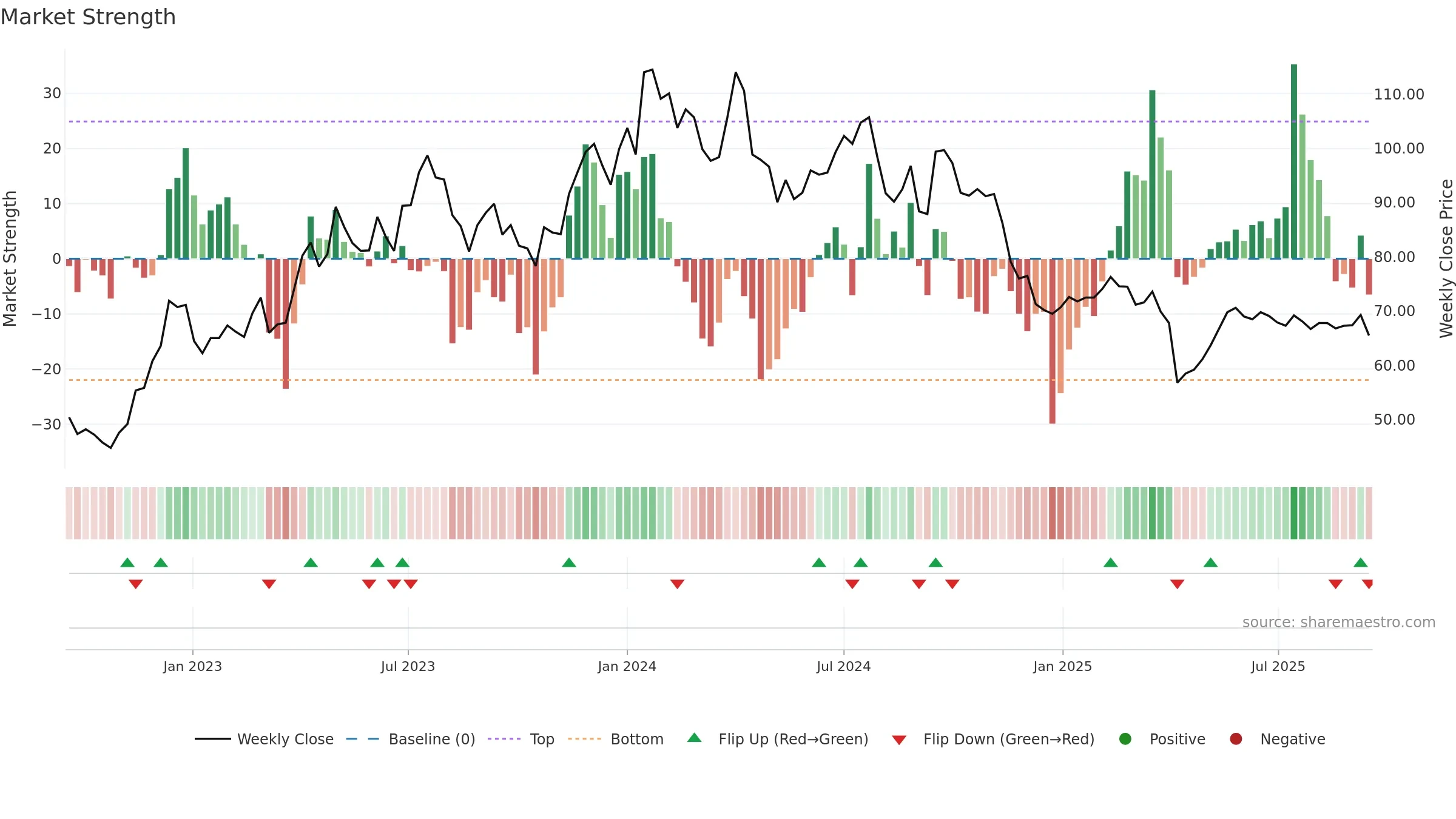This screenshot has width=1456, height=819.
Task: Click the 60.00 price tick label
Action: coord(1394,365)
